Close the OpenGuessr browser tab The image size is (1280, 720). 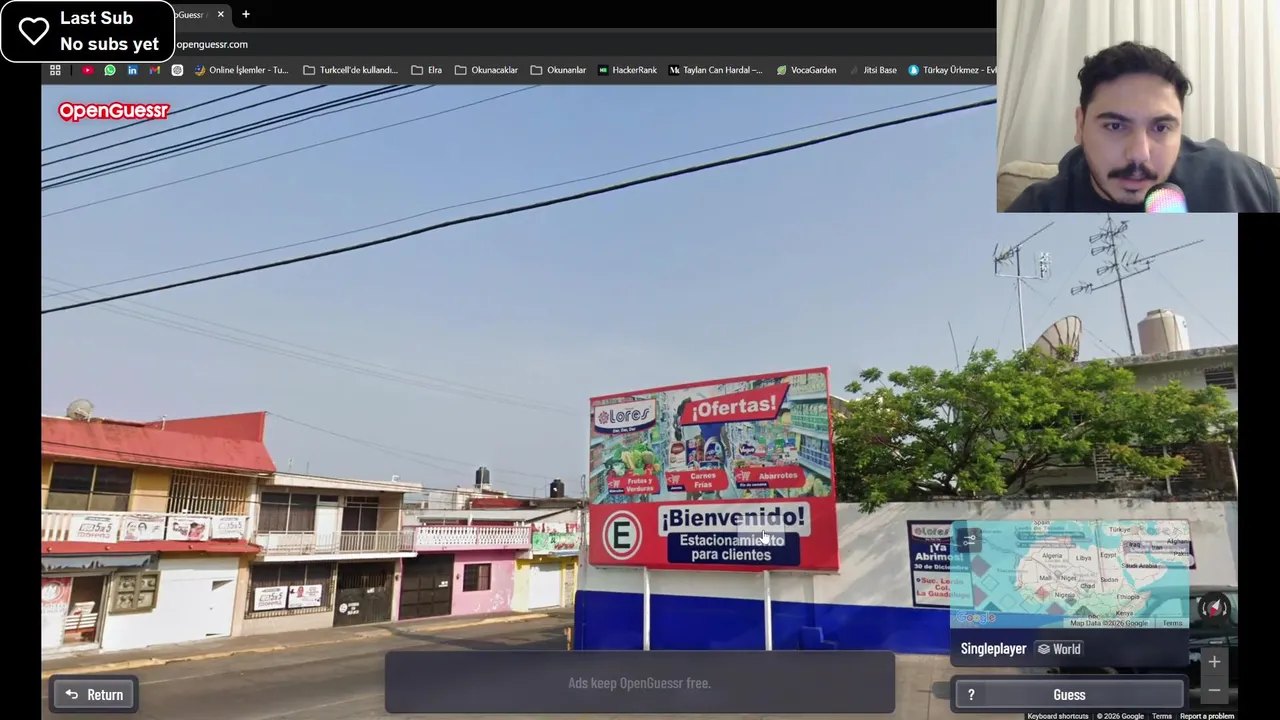[221, 14]
